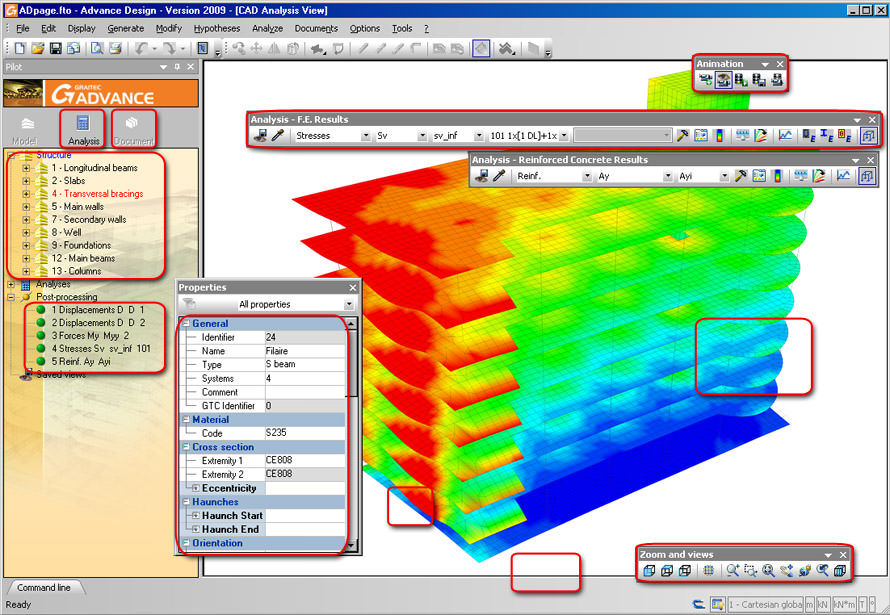
Task: Click the Properties panel scrollbar down arrow
Action: [x=351, y=545]
